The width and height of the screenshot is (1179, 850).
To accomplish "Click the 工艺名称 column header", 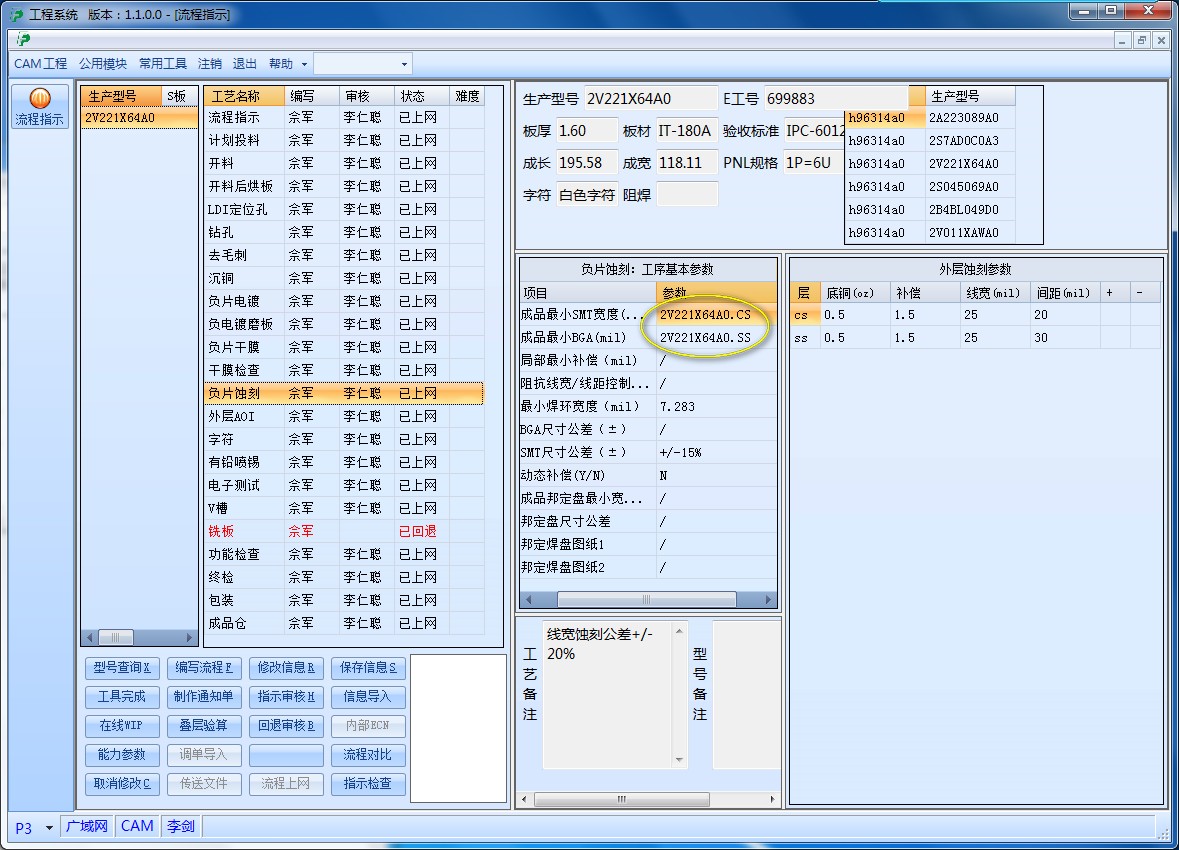I will pyautogui.click(x=244, y=96).
